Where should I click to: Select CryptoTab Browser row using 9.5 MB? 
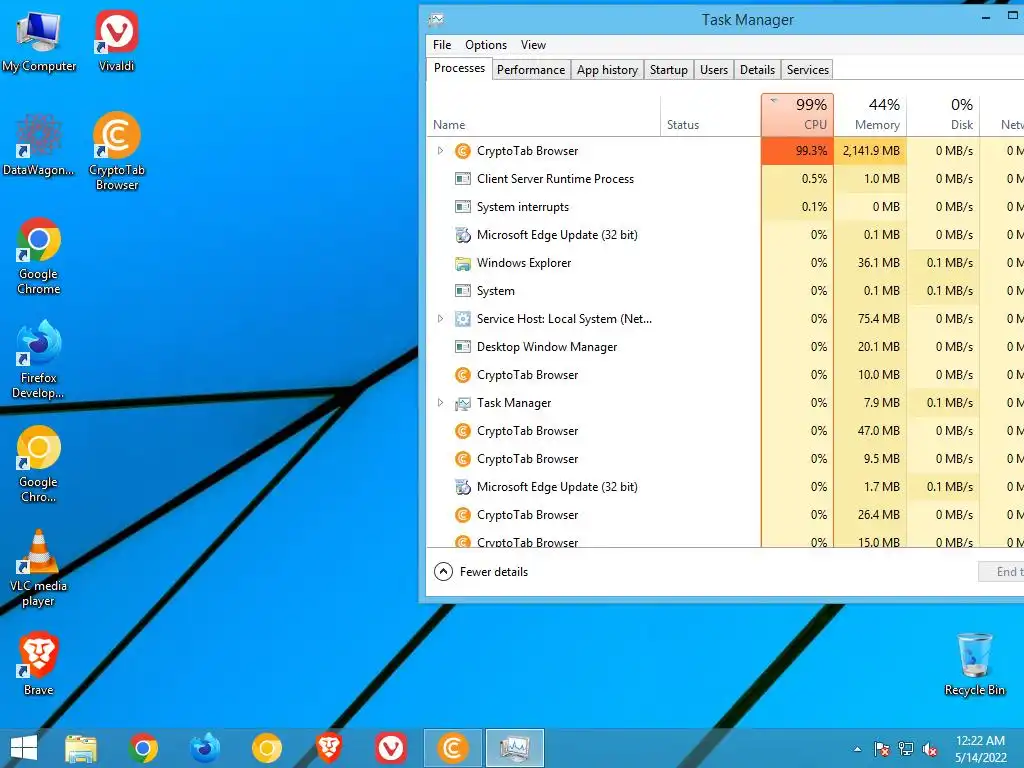click(x=725, y=459)
